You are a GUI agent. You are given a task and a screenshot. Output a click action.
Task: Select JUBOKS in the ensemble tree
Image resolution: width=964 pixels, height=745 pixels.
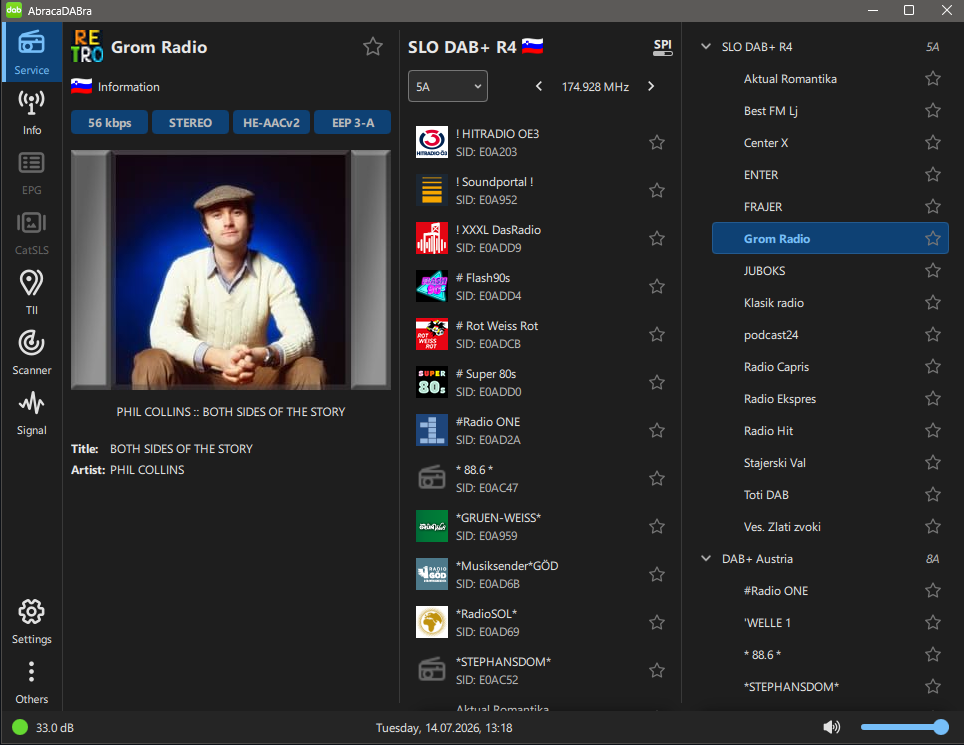pos(830,270)
